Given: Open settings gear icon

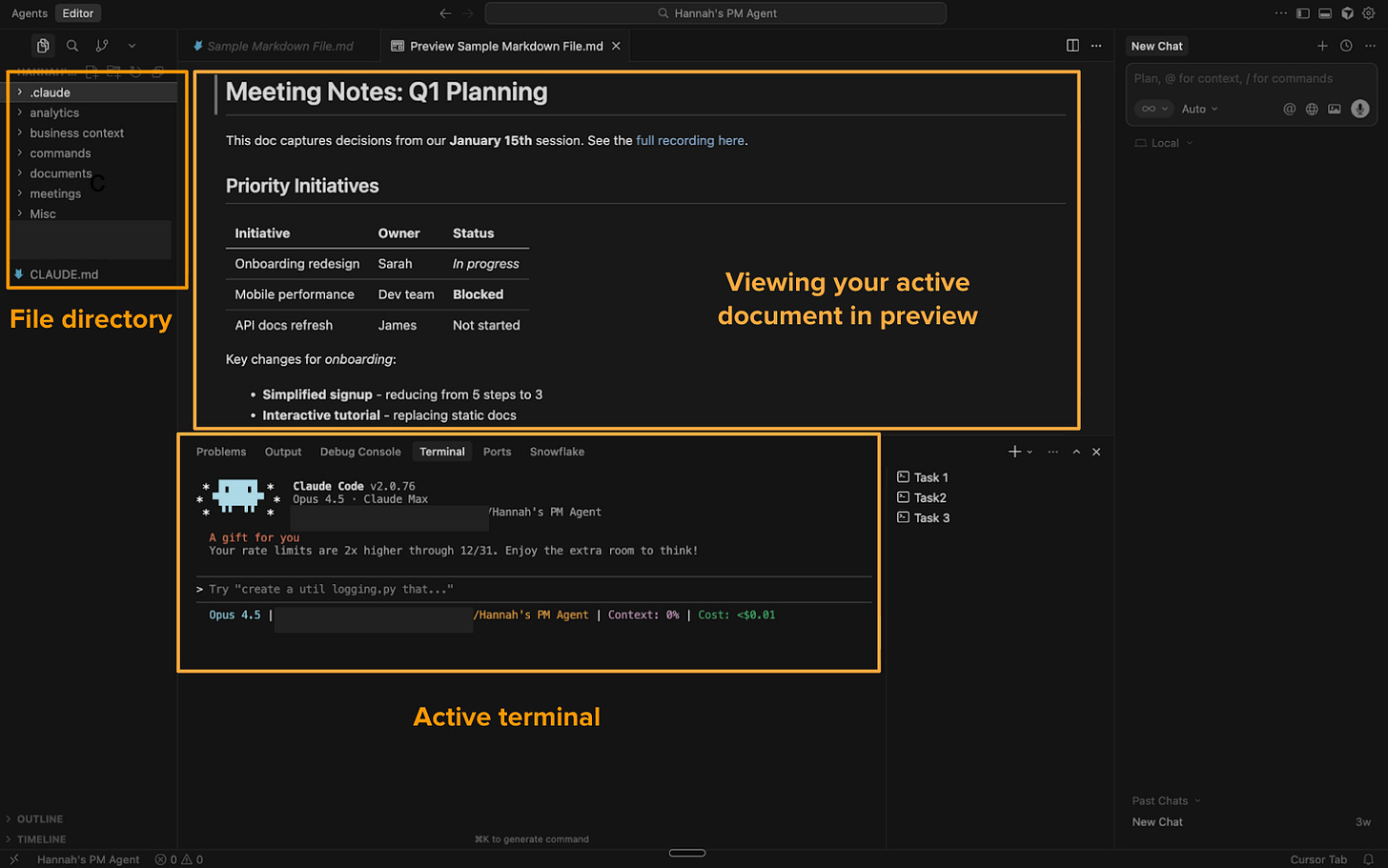Looking at the screenshot, I should point(1369,13).
